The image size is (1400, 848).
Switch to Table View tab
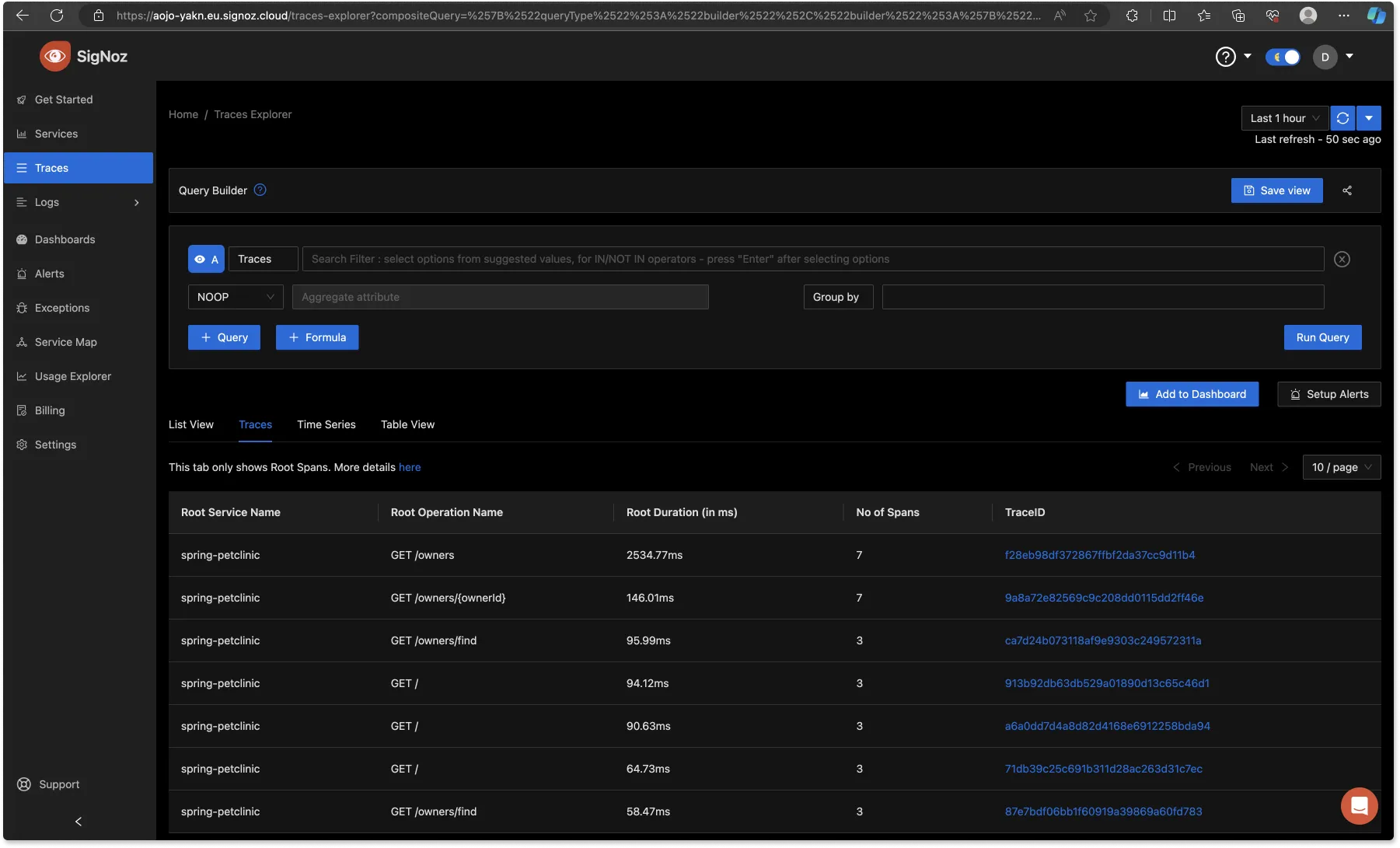pyautogui.click(x=407, y=424)
